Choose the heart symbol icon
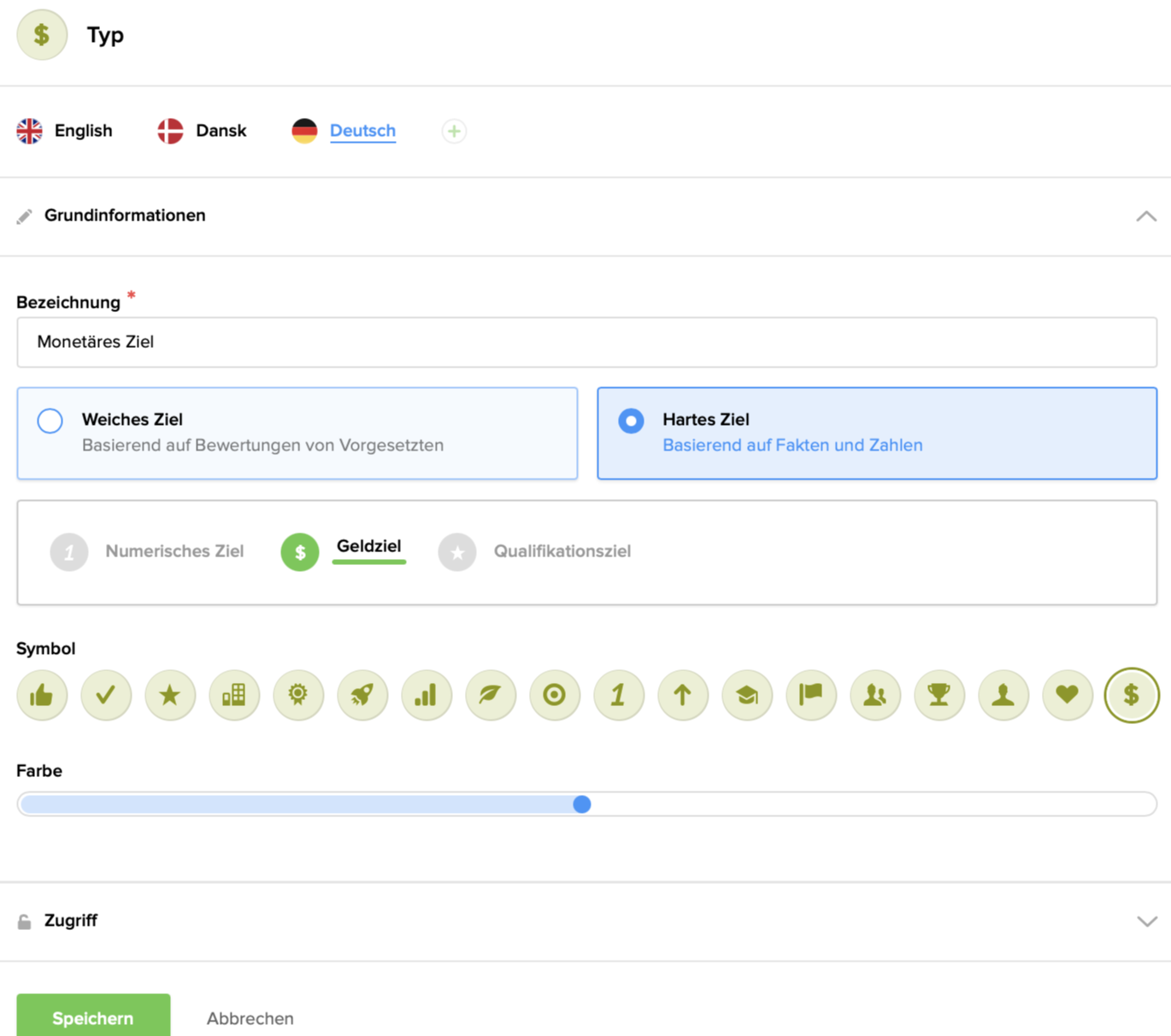The image size is (1171, 1036). [x=1068, y=695]
